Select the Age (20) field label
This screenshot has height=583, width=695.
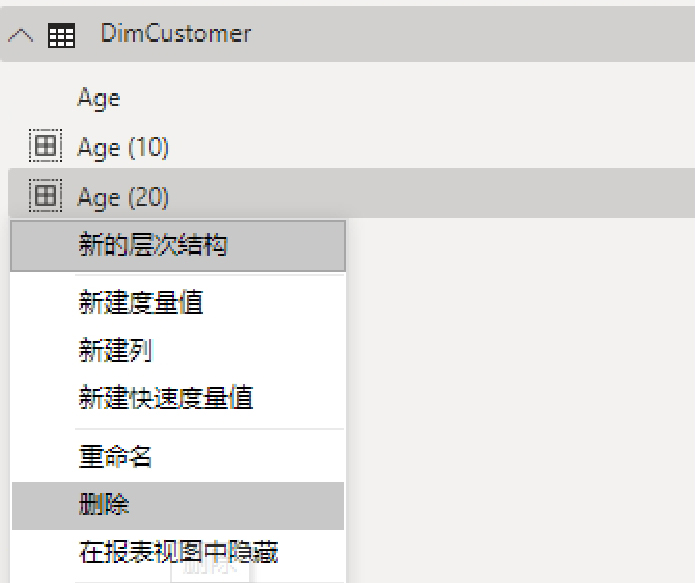(x=123, y=197)
